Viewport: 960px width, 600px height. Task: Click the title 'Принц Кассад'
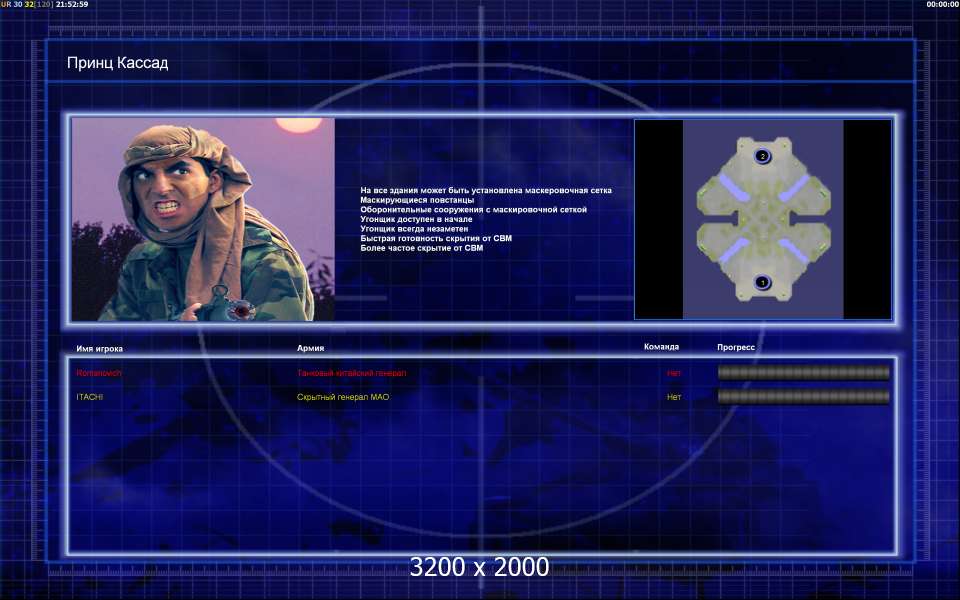118,63
